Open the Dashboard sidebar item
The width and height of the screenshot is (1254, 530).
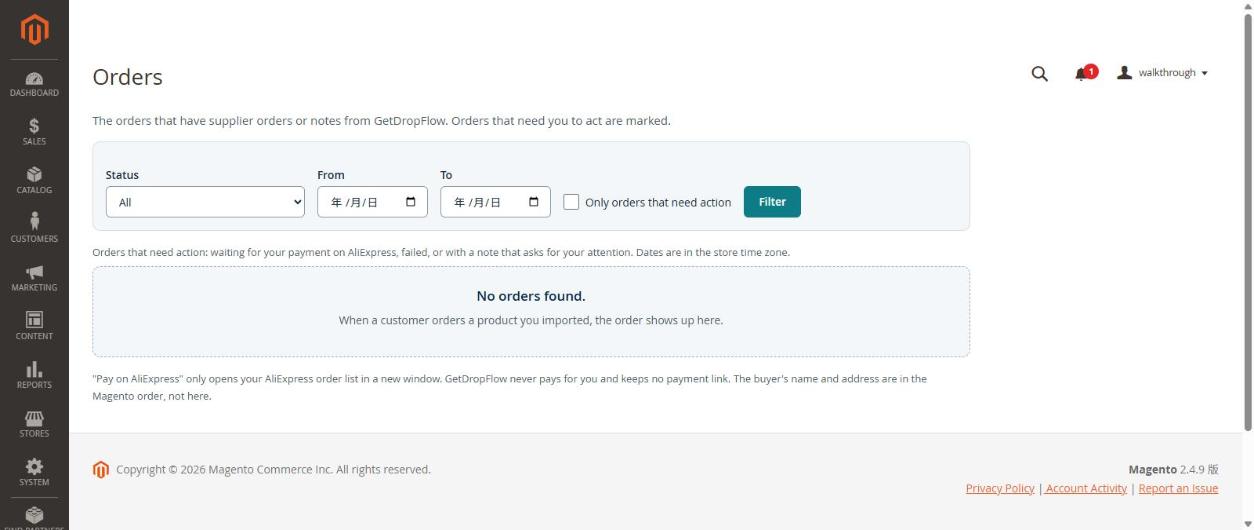coord(34,84)
